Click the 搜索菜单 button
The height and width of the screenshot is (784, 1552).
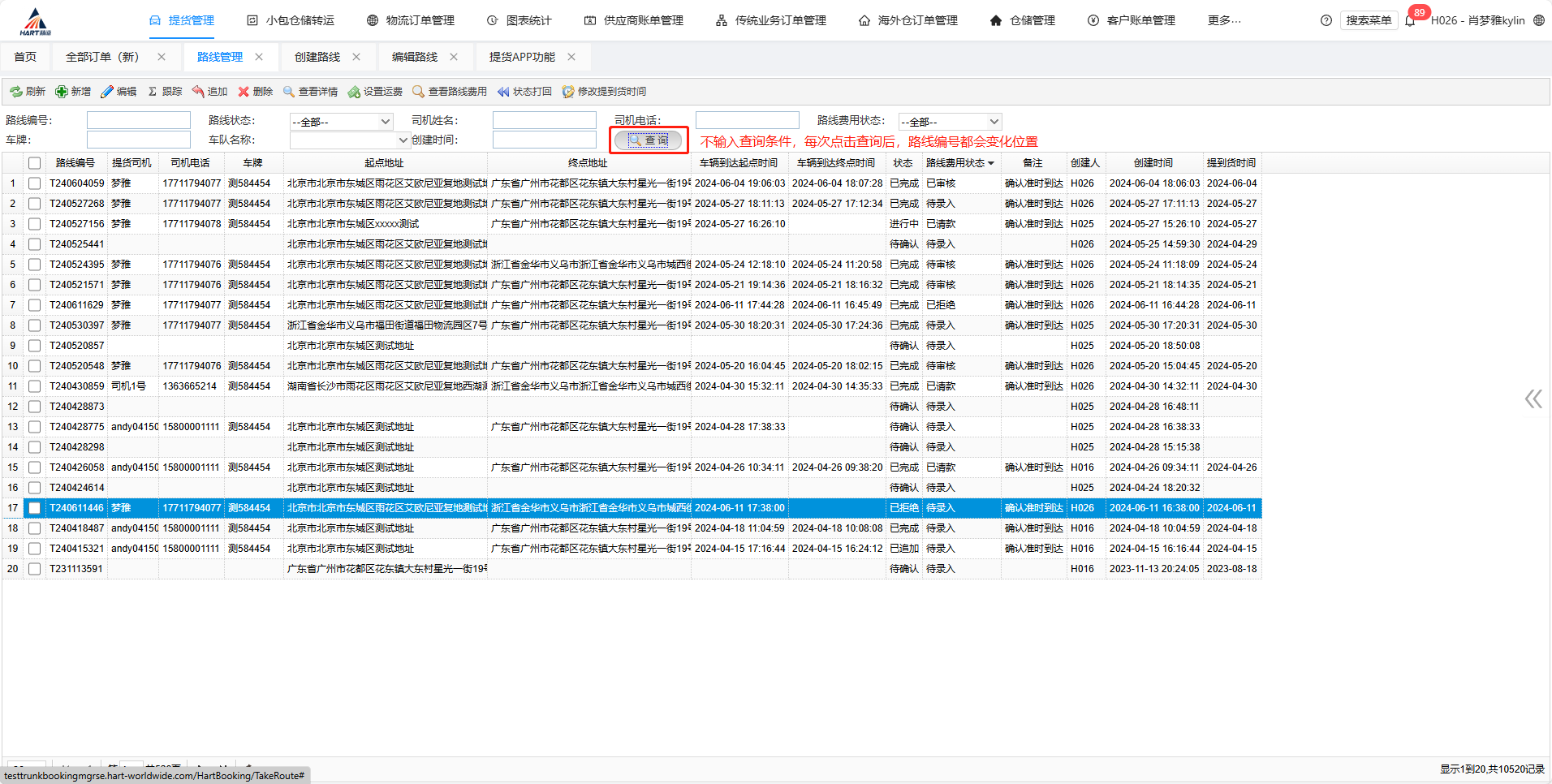point(1368,20)
